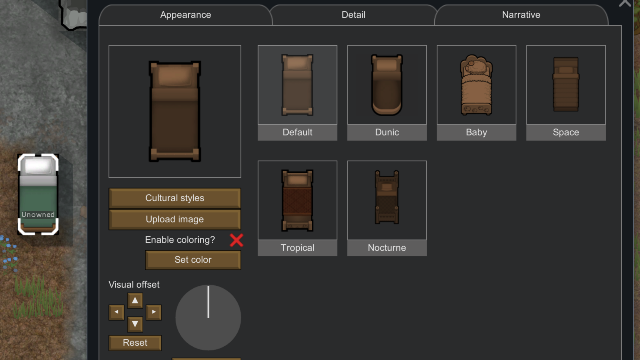Open the Narrative tab
This screenshot has height=360, width=640.
pos(521,15)
